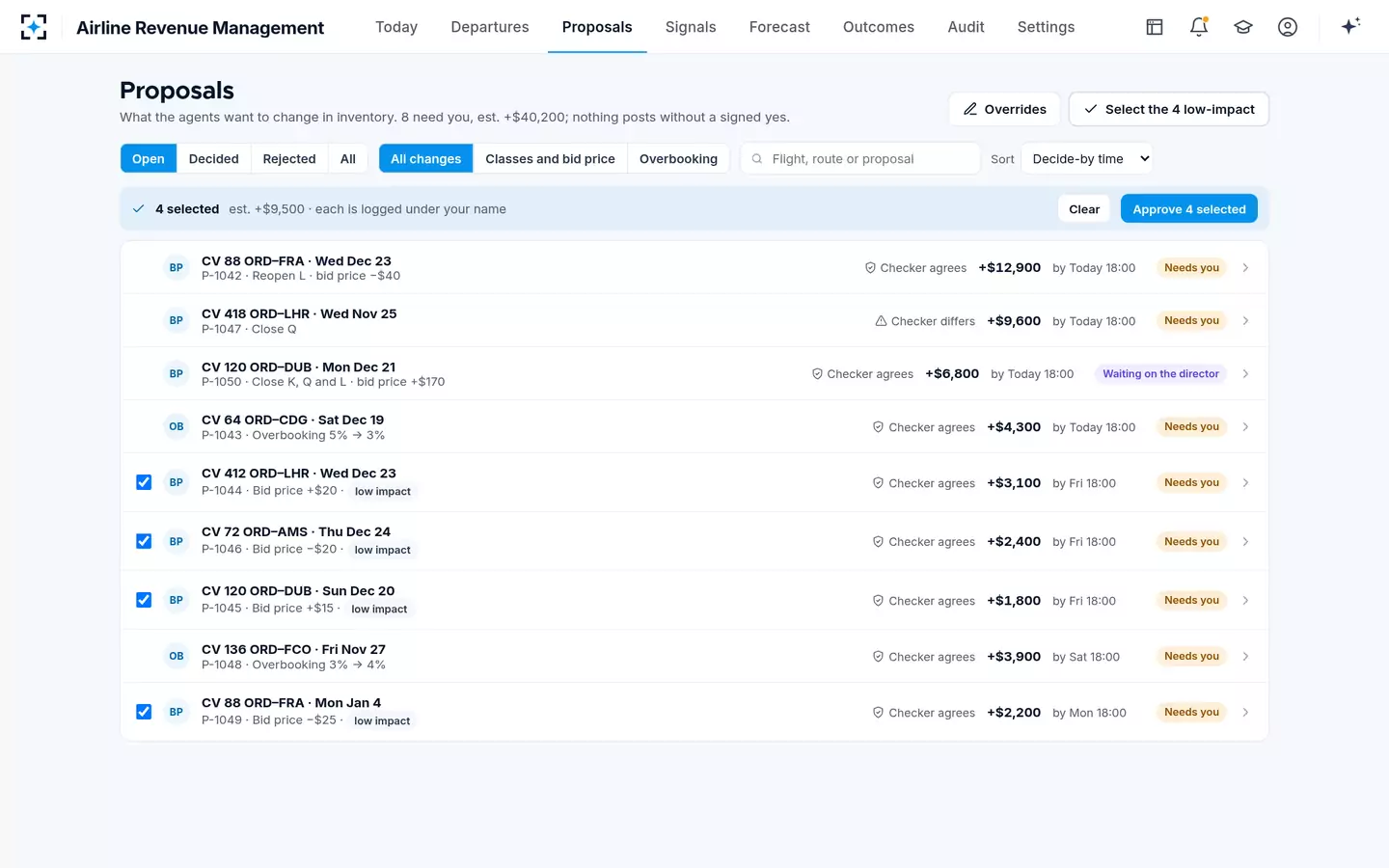Expand the P-1042 row chevron
The width and height of the screenshot is (1389, 868).
pos(1245,268)
